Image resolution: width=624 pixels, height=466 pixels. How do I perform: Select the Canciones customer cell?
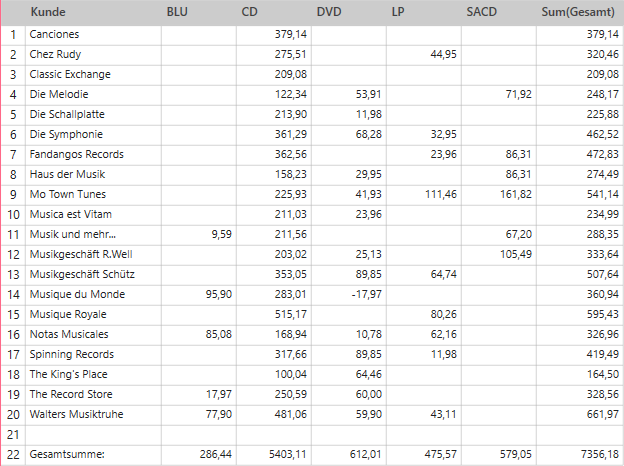[x=55, y=34]
